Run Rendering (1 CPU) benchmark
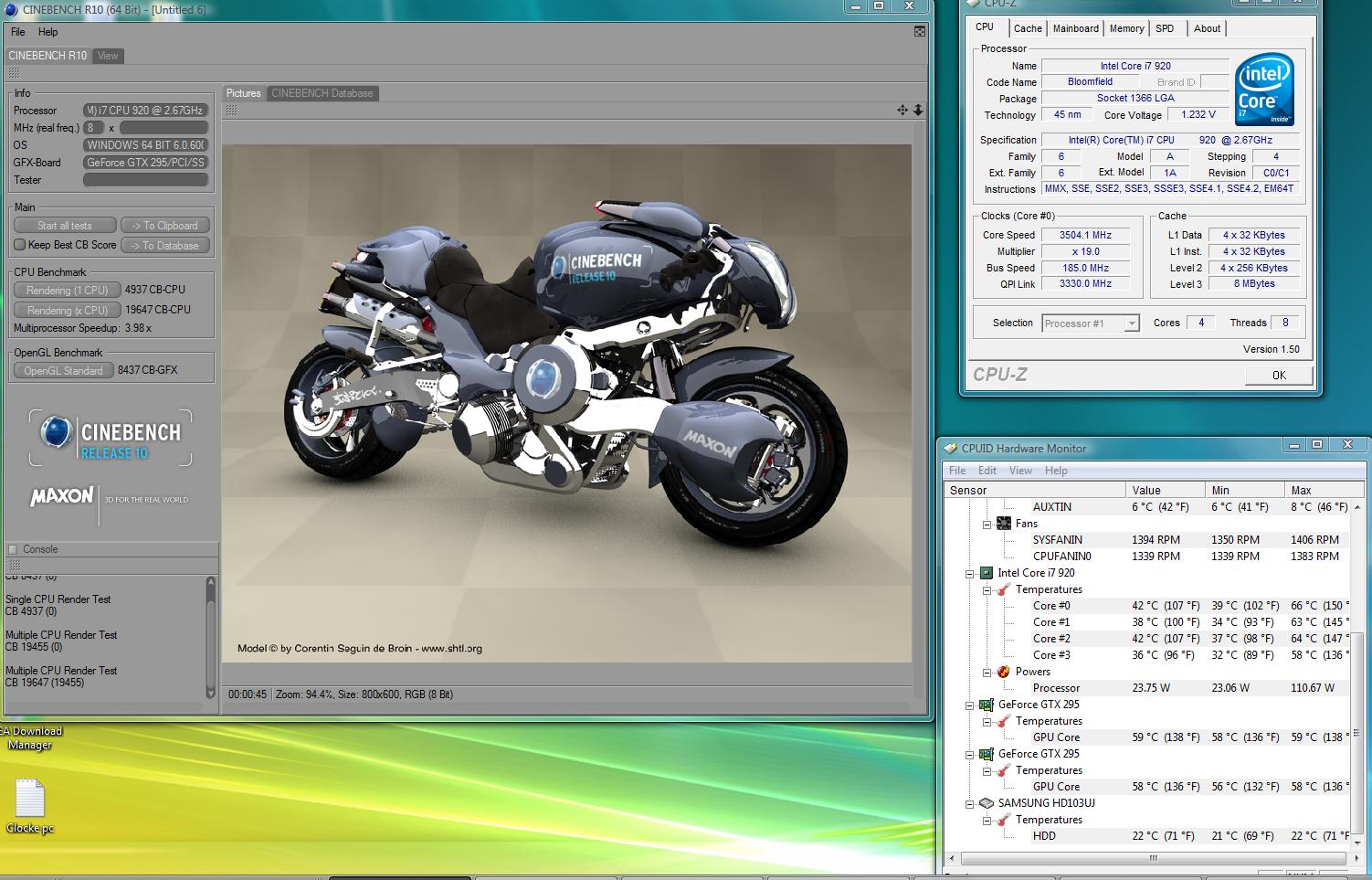 (67, 291)
